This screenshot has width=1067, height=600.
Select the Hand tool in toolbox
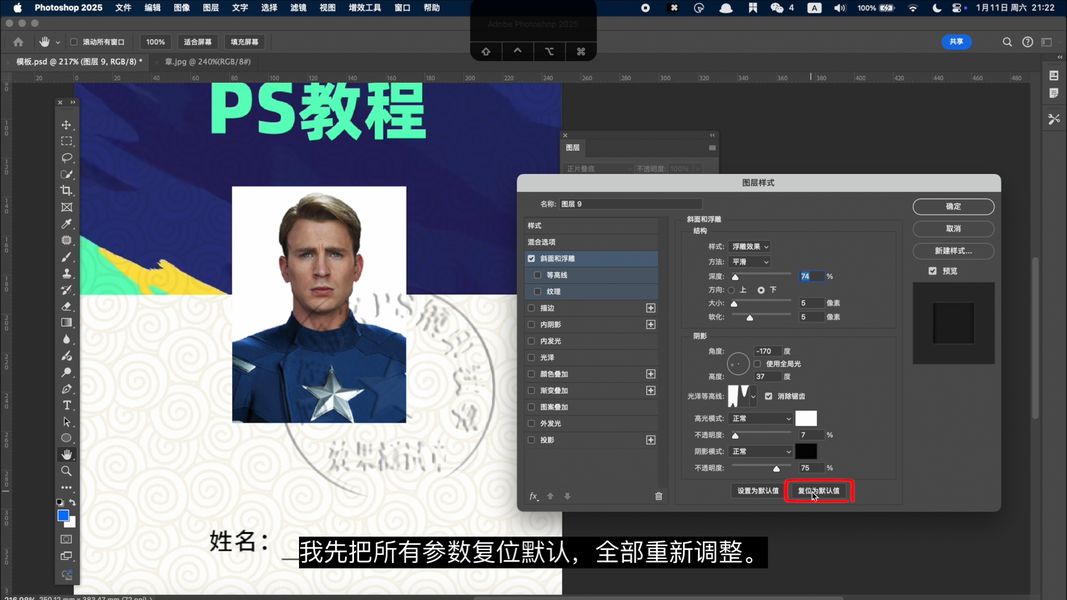point(66,454)
